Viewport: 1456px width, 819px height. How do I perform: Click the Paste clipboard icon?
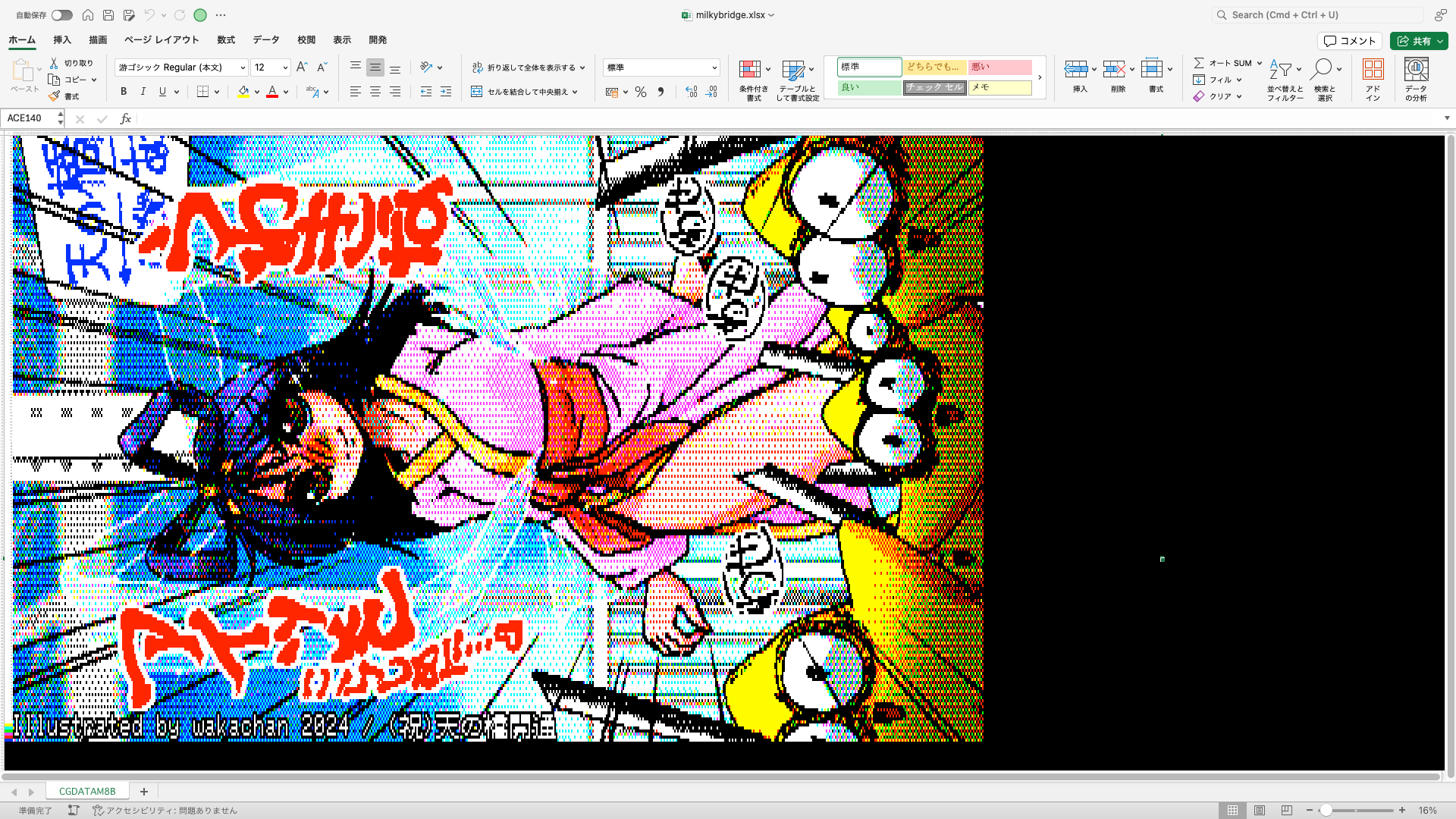pyautogui.click(x=23, y=70)
